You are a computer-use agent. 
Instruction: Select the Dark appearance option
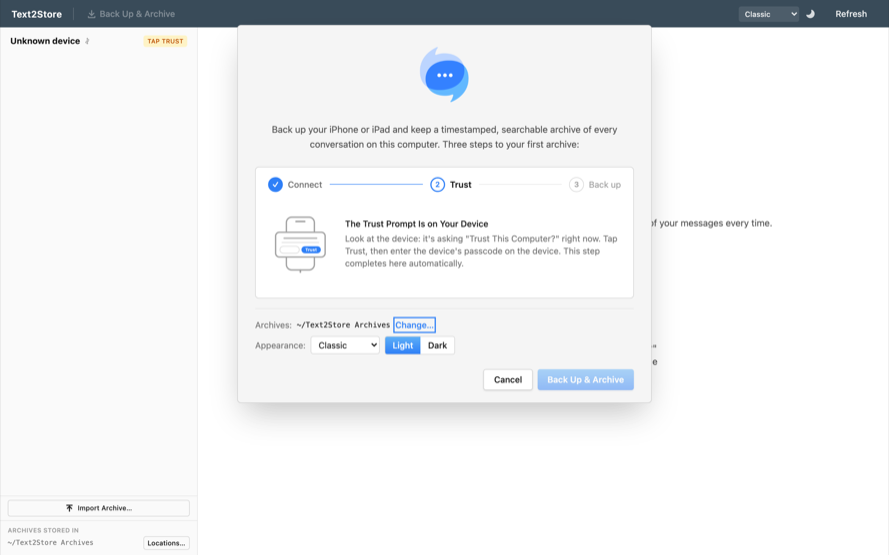coord(437,345)
